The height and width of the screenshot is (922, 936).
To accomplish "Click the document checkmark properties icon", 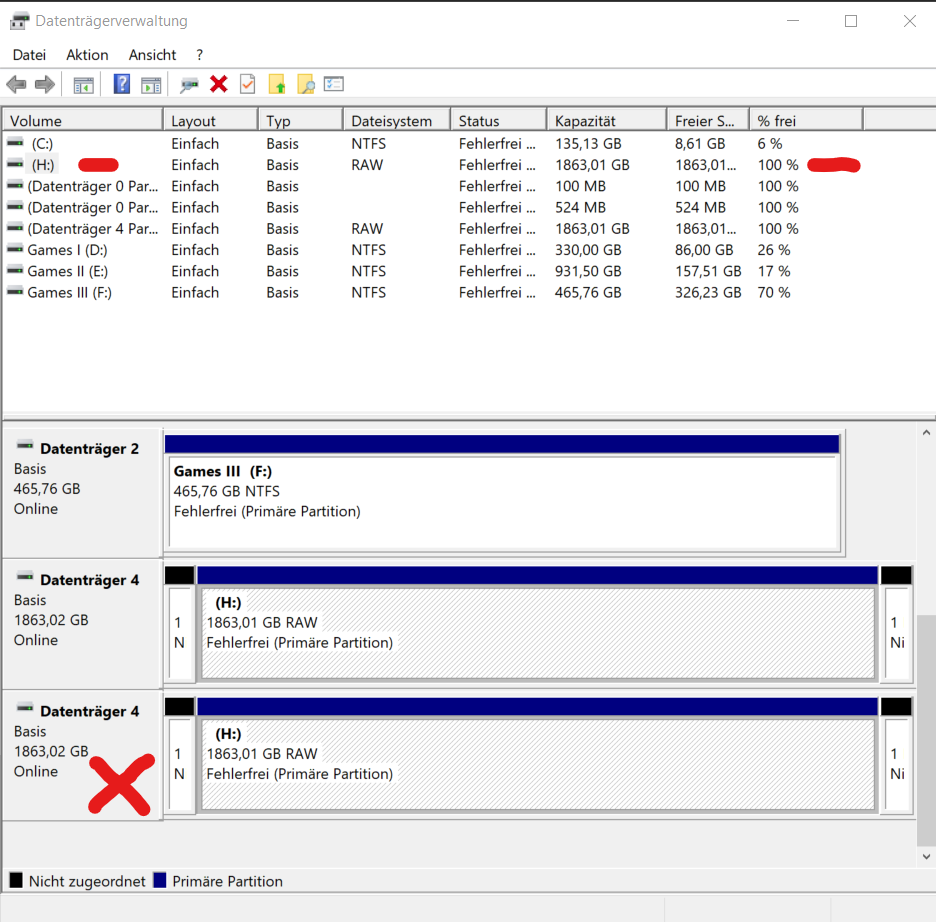I will [247, 84].
